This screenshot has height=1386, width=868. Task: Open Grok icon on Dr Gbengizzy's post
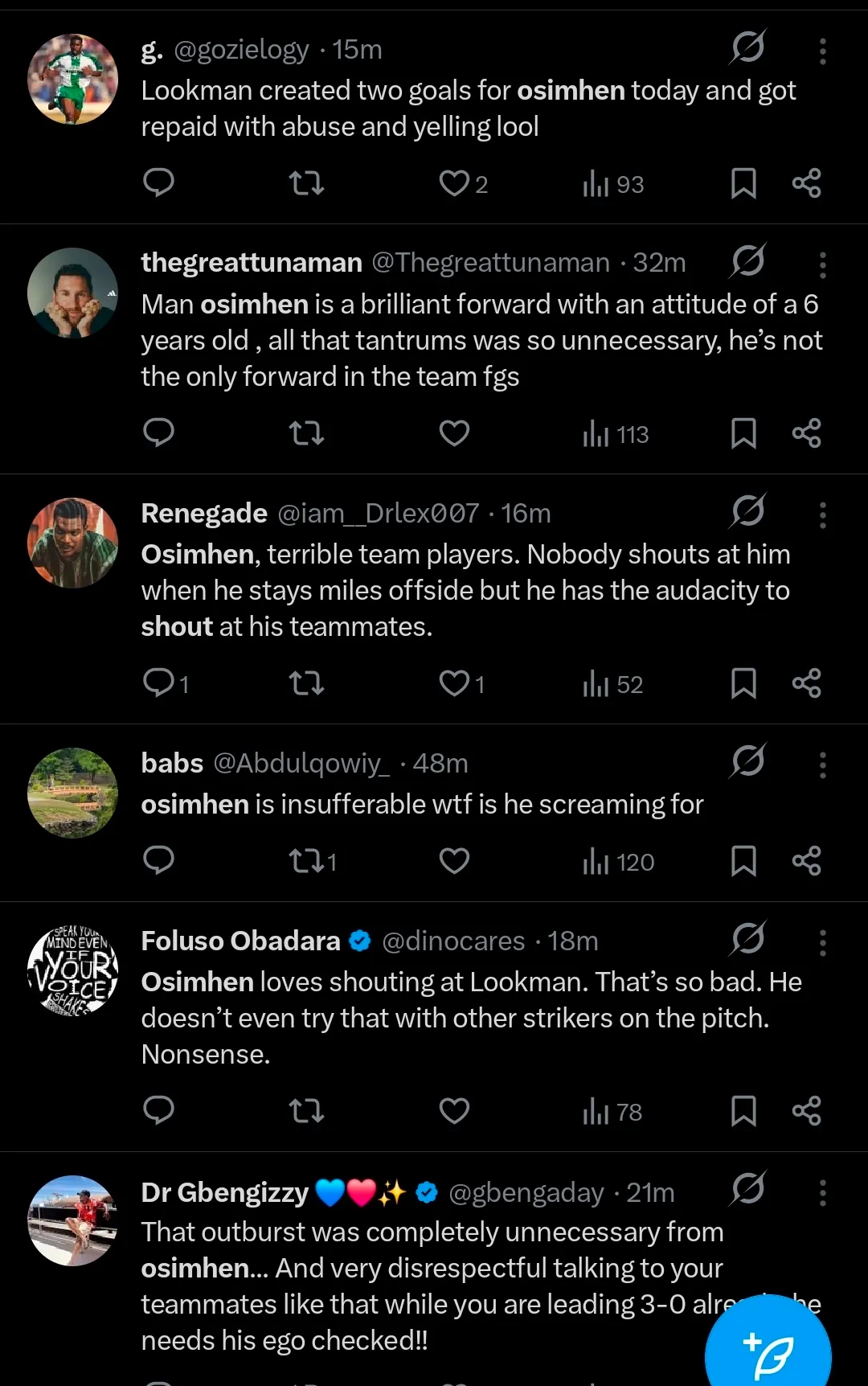coord(747,1188)
